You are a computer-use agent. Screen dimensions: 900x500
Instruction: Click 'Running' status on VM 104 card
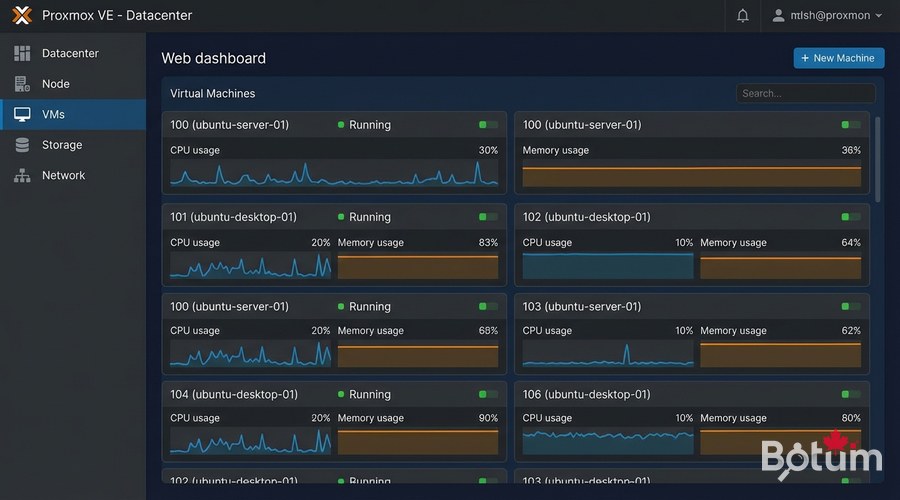point(370,394)
